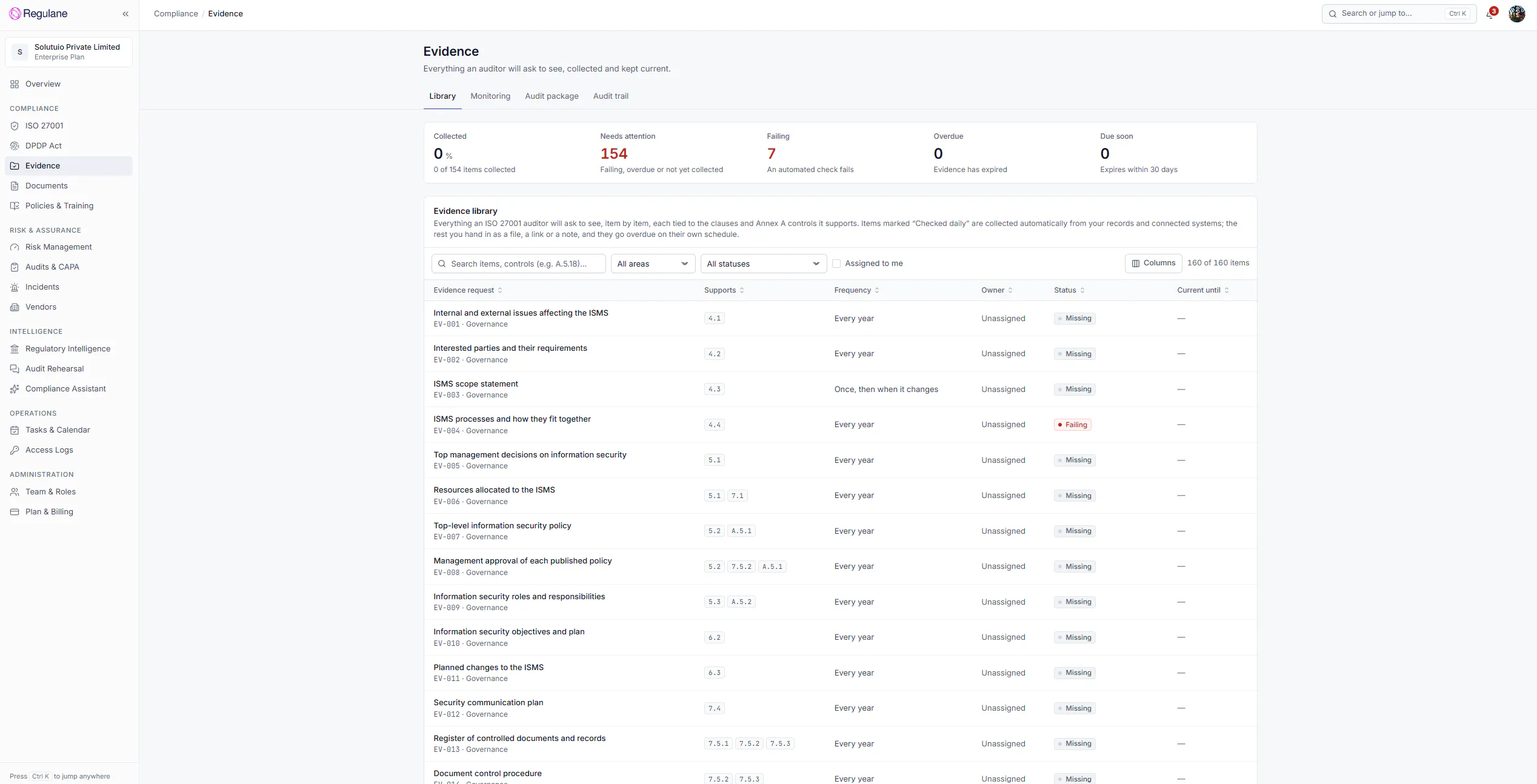Go to Audits & CAPA
The height and width of the screenshot is (784, 1537).
click(68, 267)
